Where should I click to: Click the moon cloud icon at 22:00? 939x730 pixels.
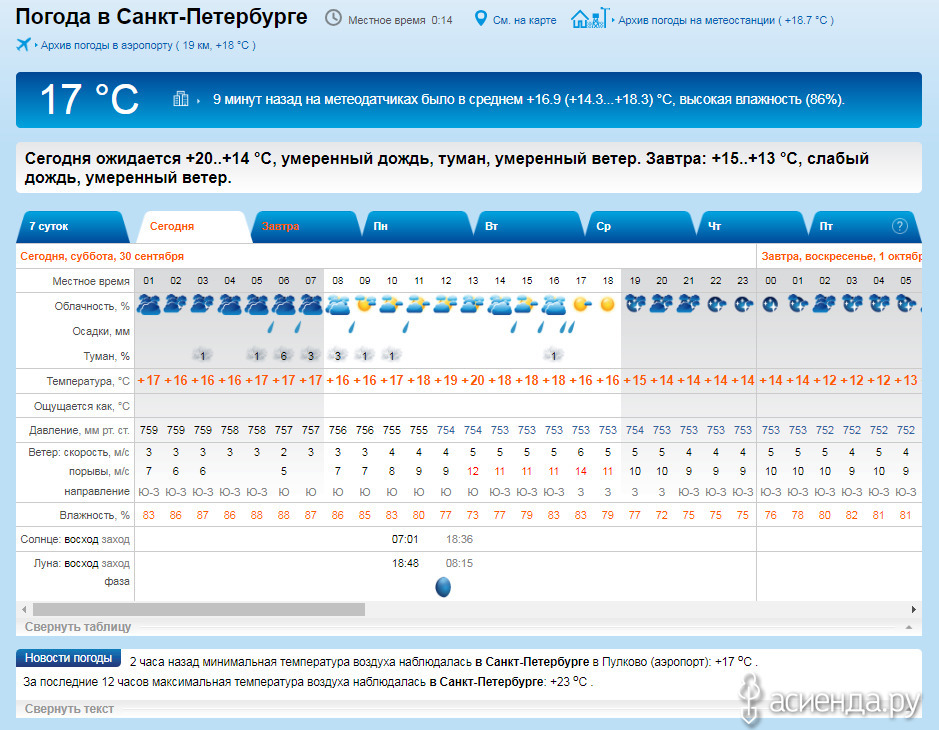[716, 304]
